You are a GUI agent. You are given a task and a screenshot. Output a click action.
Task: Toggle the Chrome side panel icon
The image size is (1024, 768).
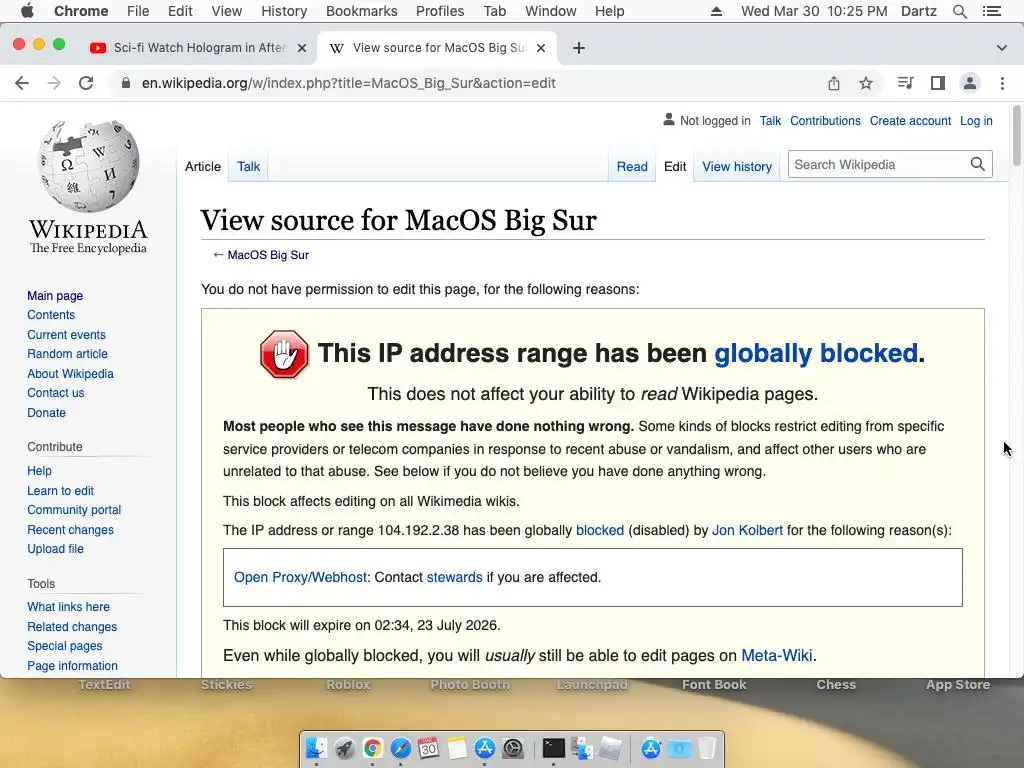[938, 83]
